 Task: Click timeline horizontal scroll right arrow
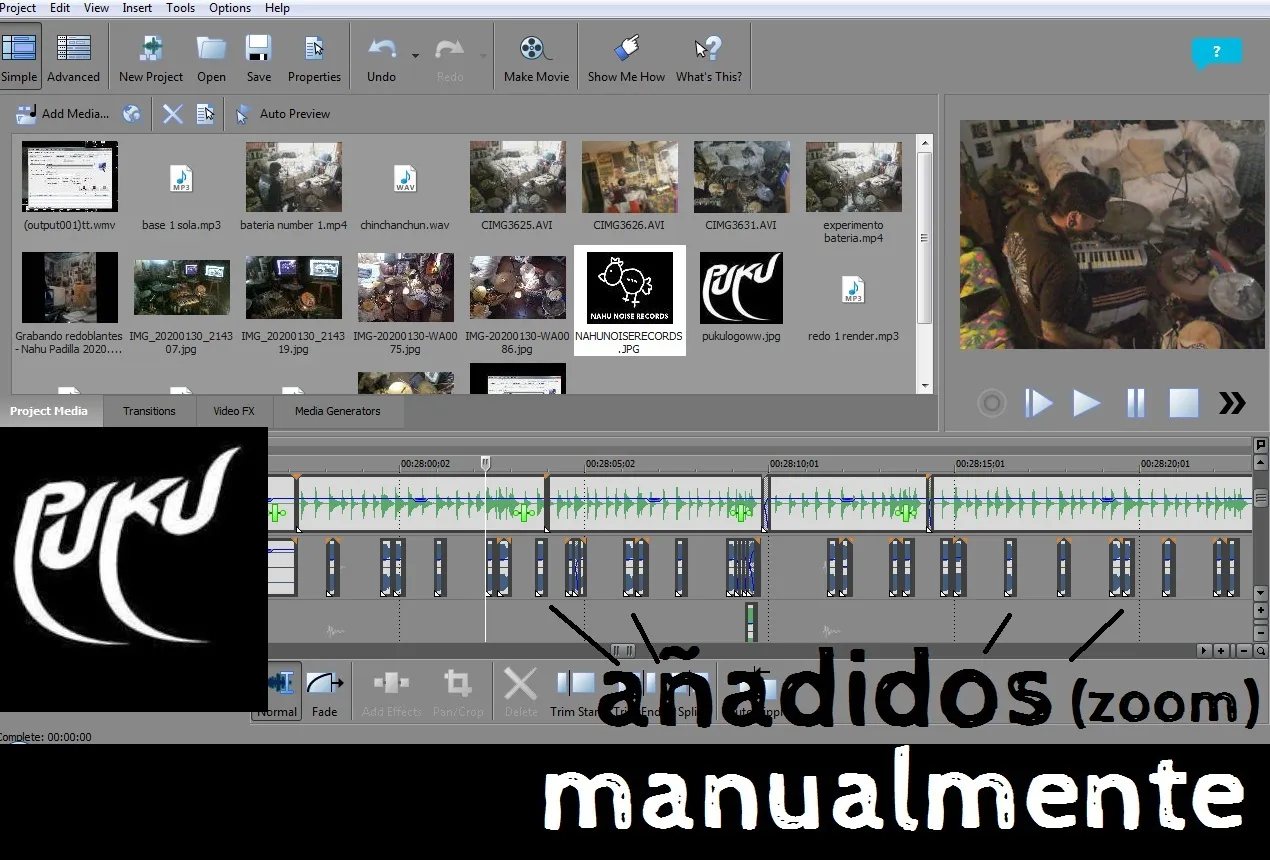tap(1205, 651)
